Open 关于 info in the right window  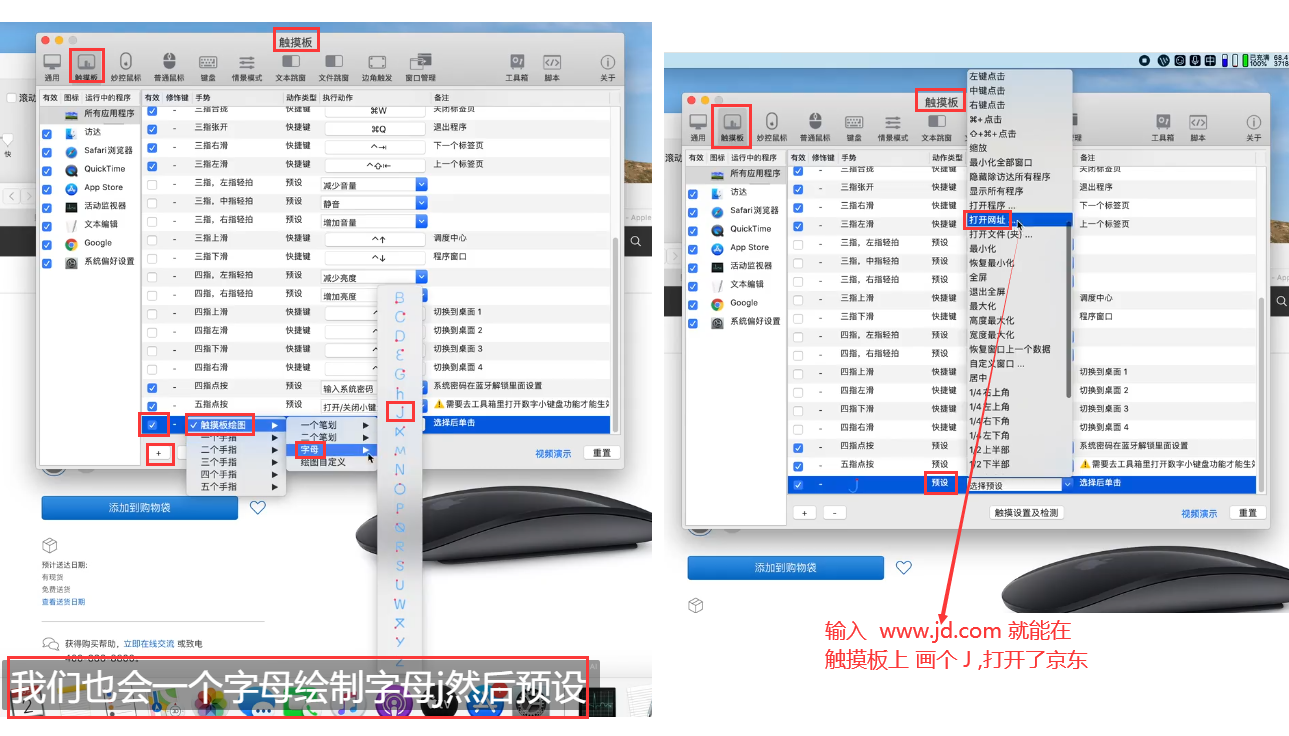[1253, 127]
